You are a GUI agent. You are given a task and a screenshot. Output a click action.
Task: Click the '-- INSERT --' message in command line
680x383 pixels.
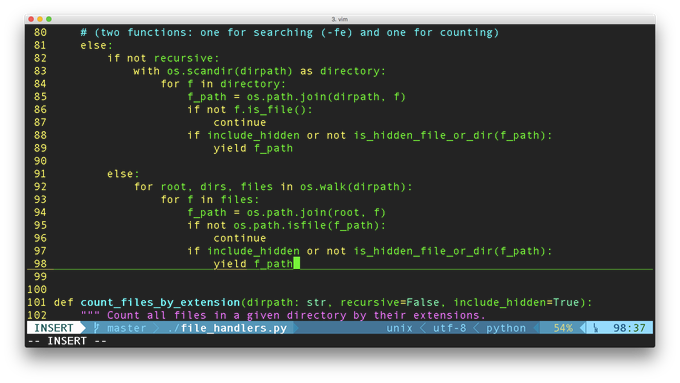[x=67, y=341]
